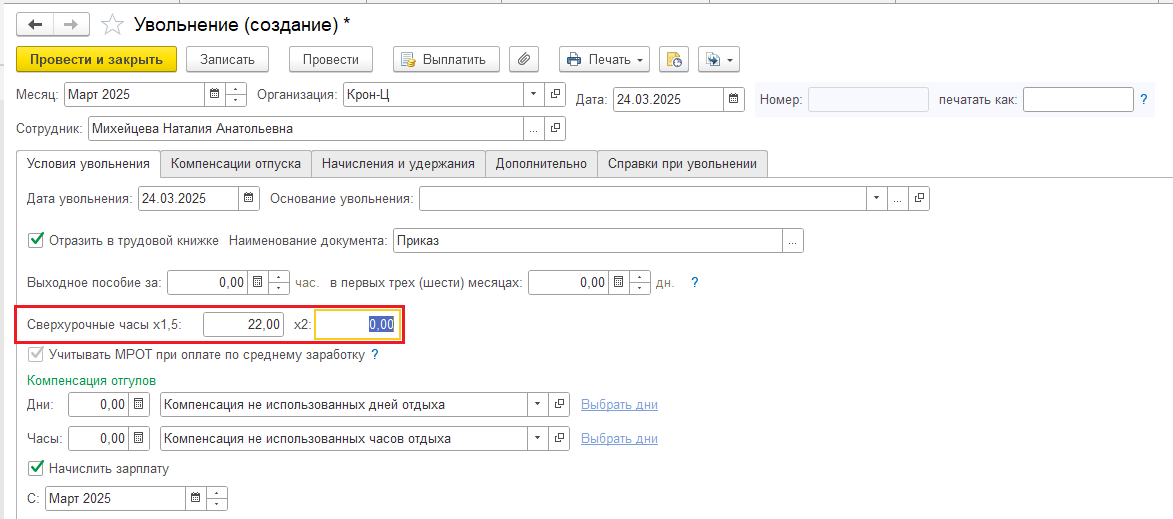Screen dimensions: 1173x519
Task: Click the Месяц stepper arrows
Action: pyautogui.click(x=236, y=95)
